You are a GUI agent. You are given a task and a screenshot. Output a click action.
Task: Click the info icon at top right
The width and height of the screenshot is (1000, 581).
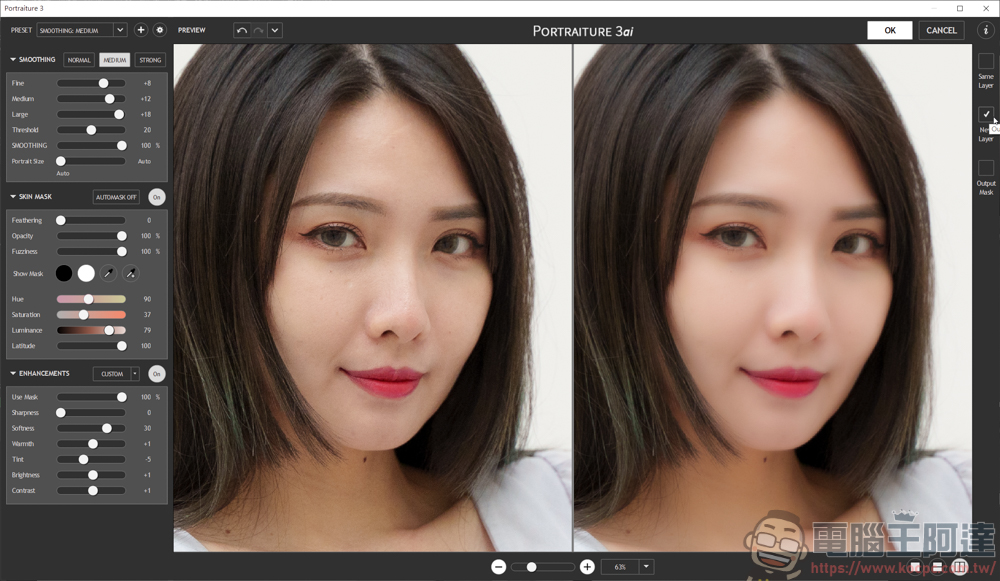pos(985,30)
